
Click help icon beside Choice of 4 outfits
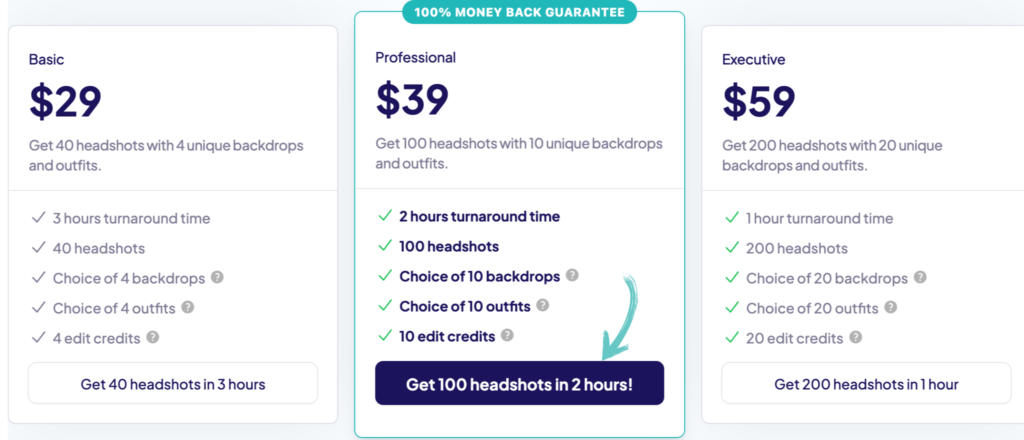(x=187, y=307)
